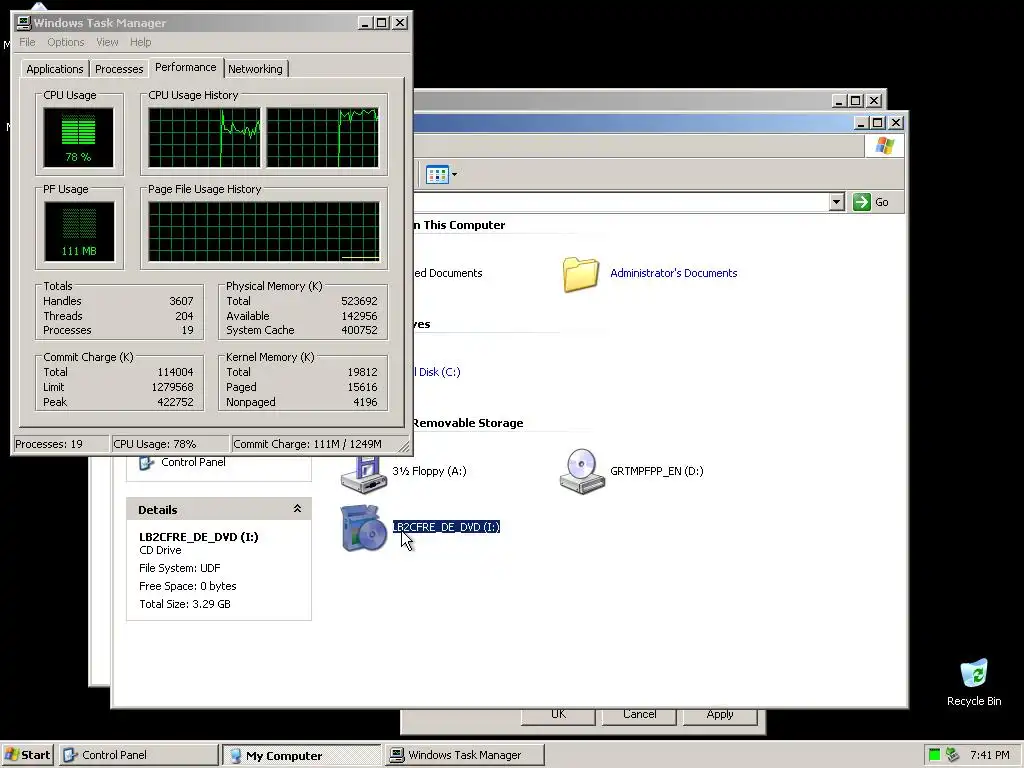
Task: Select the Performance tab
Action: 185,67
